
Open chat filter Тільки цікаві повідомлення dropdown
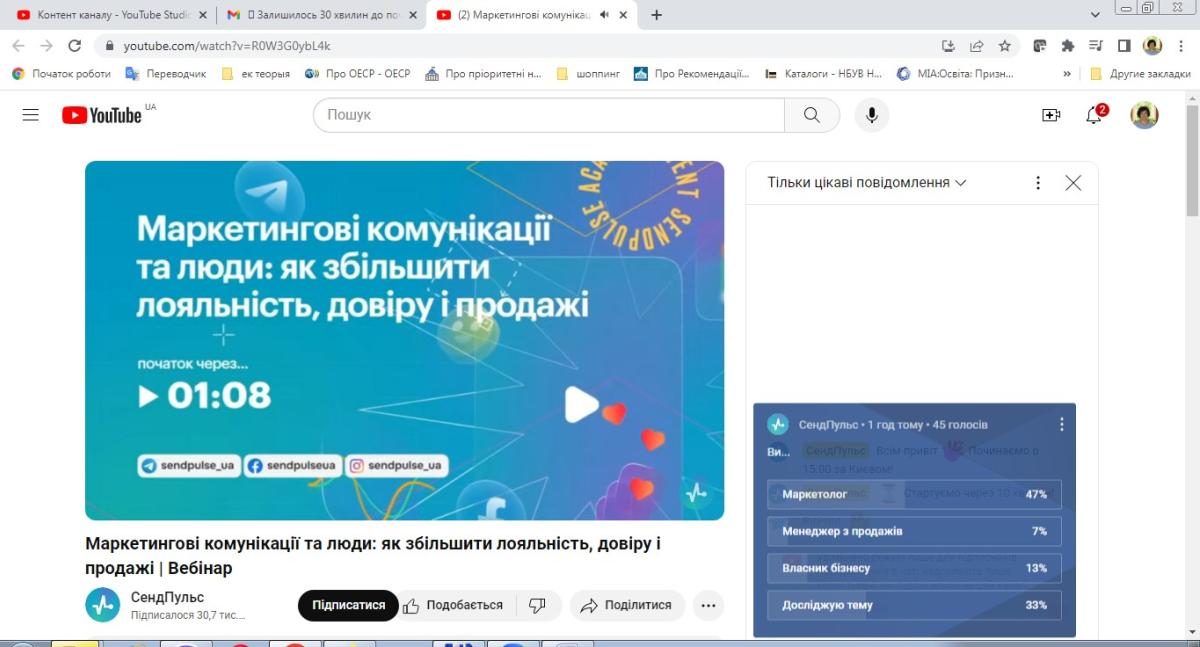coord(867,183)
